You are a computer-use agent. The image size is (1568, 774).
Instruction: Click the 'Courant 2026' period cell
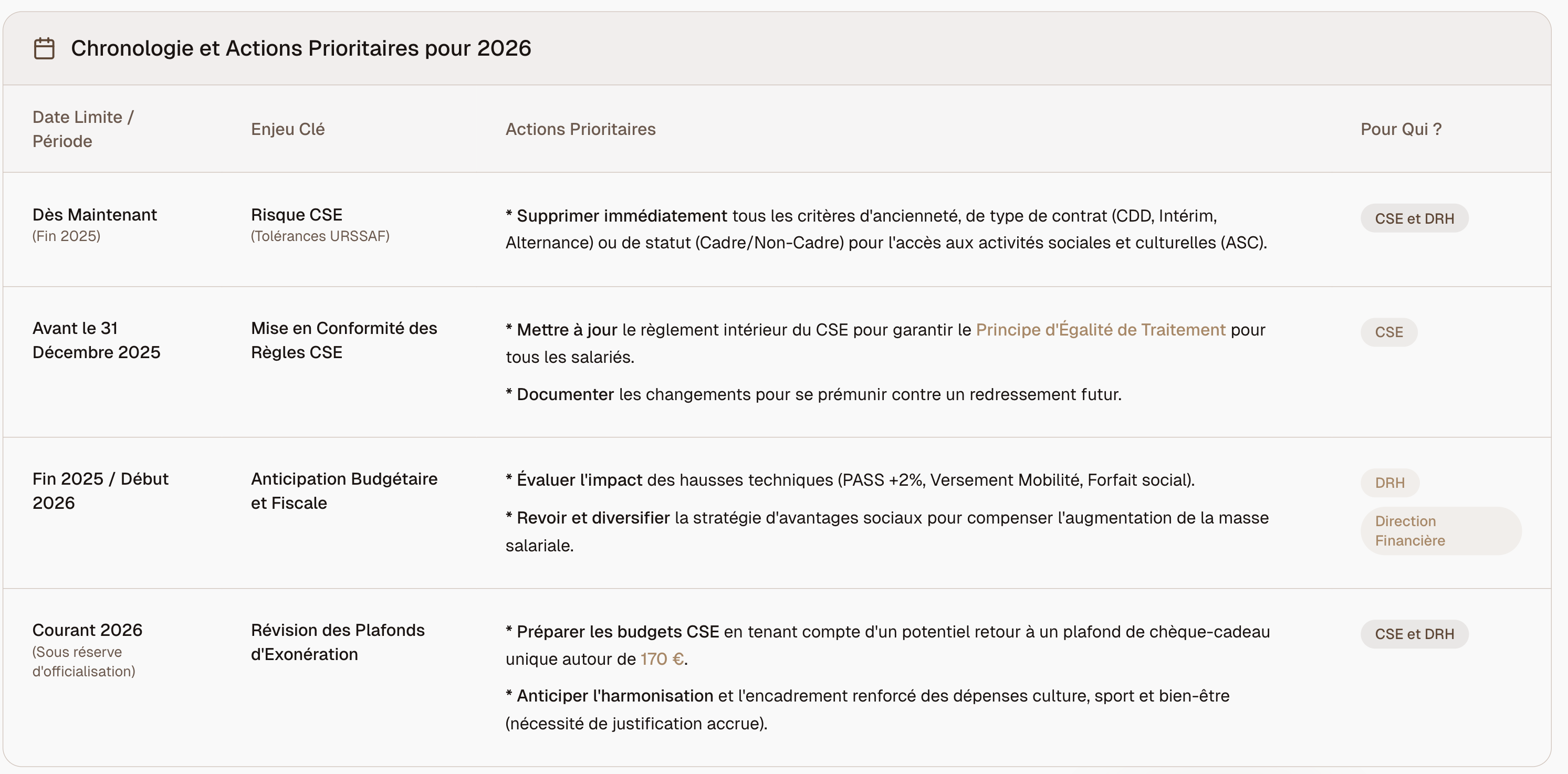pyautogui.click(x=87, y=631)
